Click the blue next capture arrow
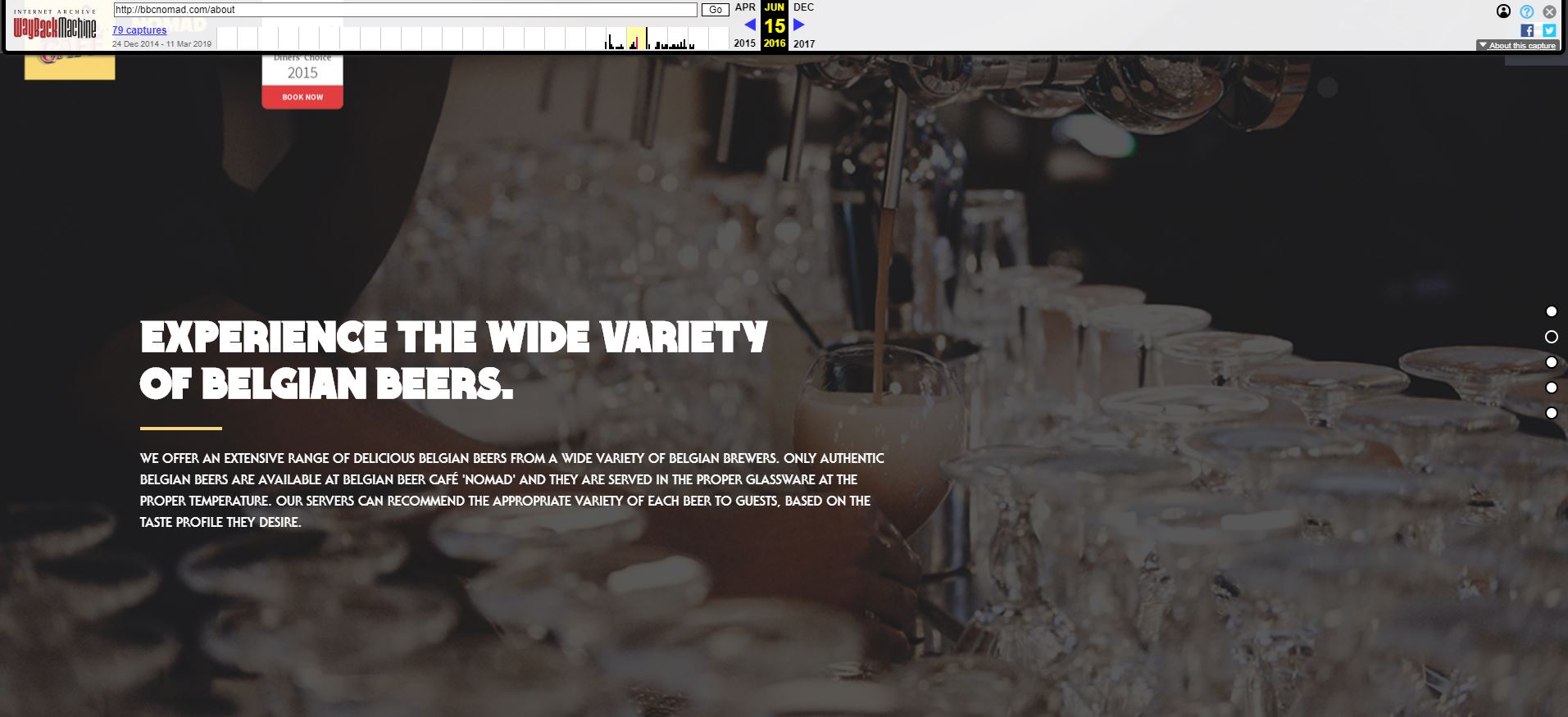 [799, 25]
